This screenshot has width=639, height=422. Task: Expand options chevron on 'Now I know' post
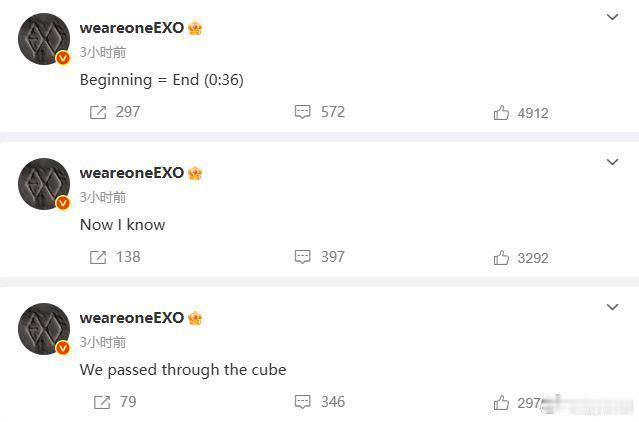coord(613,162)
